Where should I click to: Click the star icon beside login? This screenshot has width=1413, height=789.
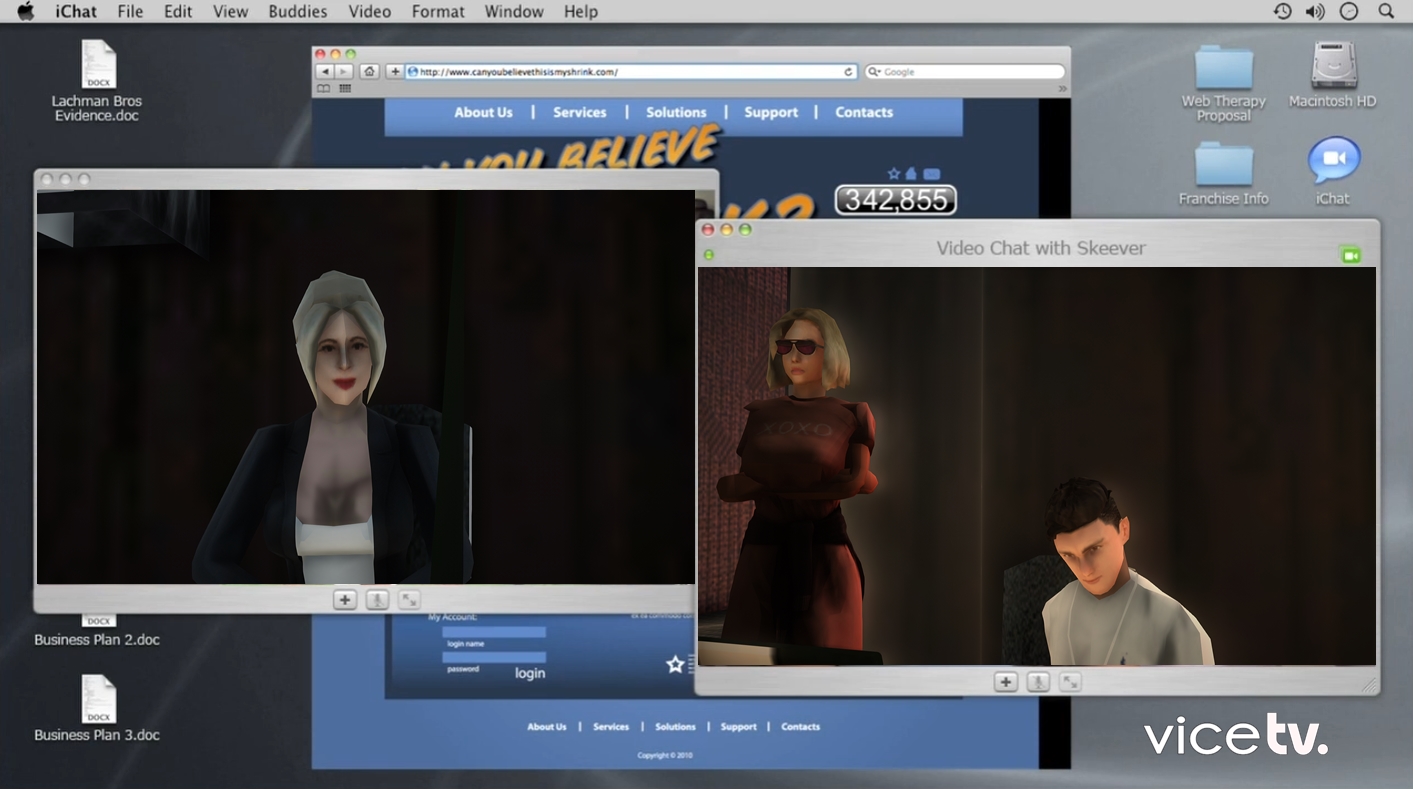point(675,664)
